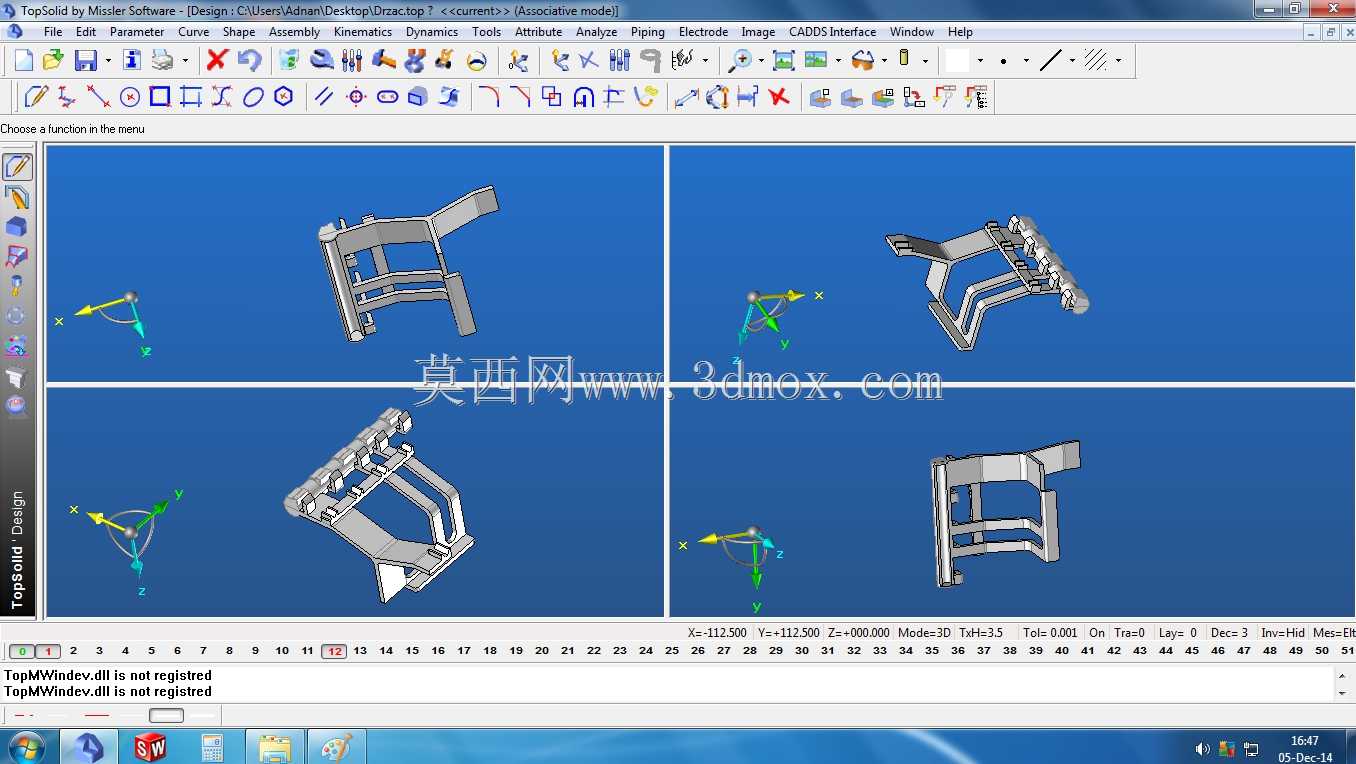Open the Shape menu
The height and width of the screenshot is (764, 1356).
pos(239,32)
